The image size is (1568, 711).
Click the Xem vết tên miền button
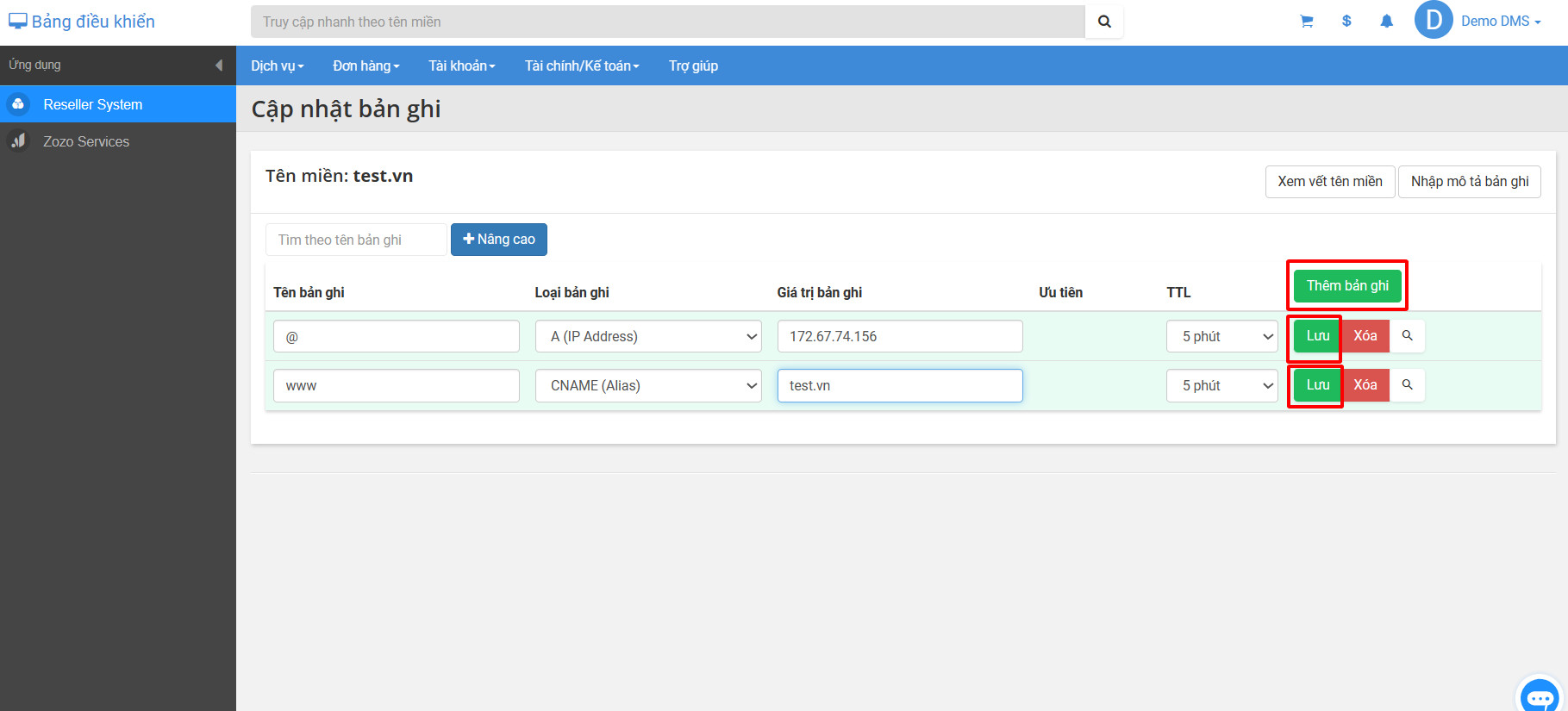pos(1330,181)
